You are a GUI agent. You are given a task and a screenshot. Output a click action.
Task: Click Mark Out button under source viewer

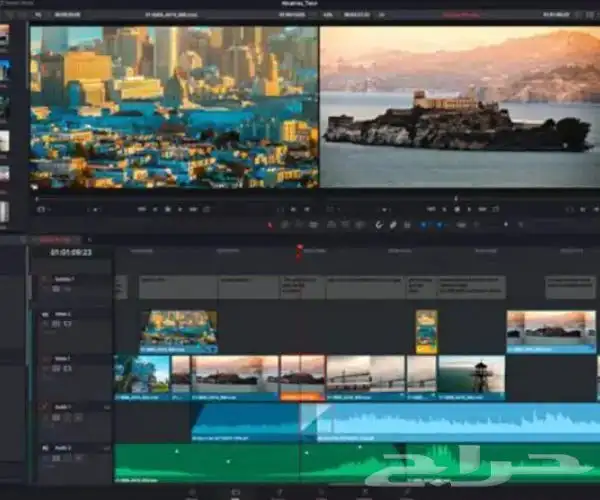pos(307,210)
